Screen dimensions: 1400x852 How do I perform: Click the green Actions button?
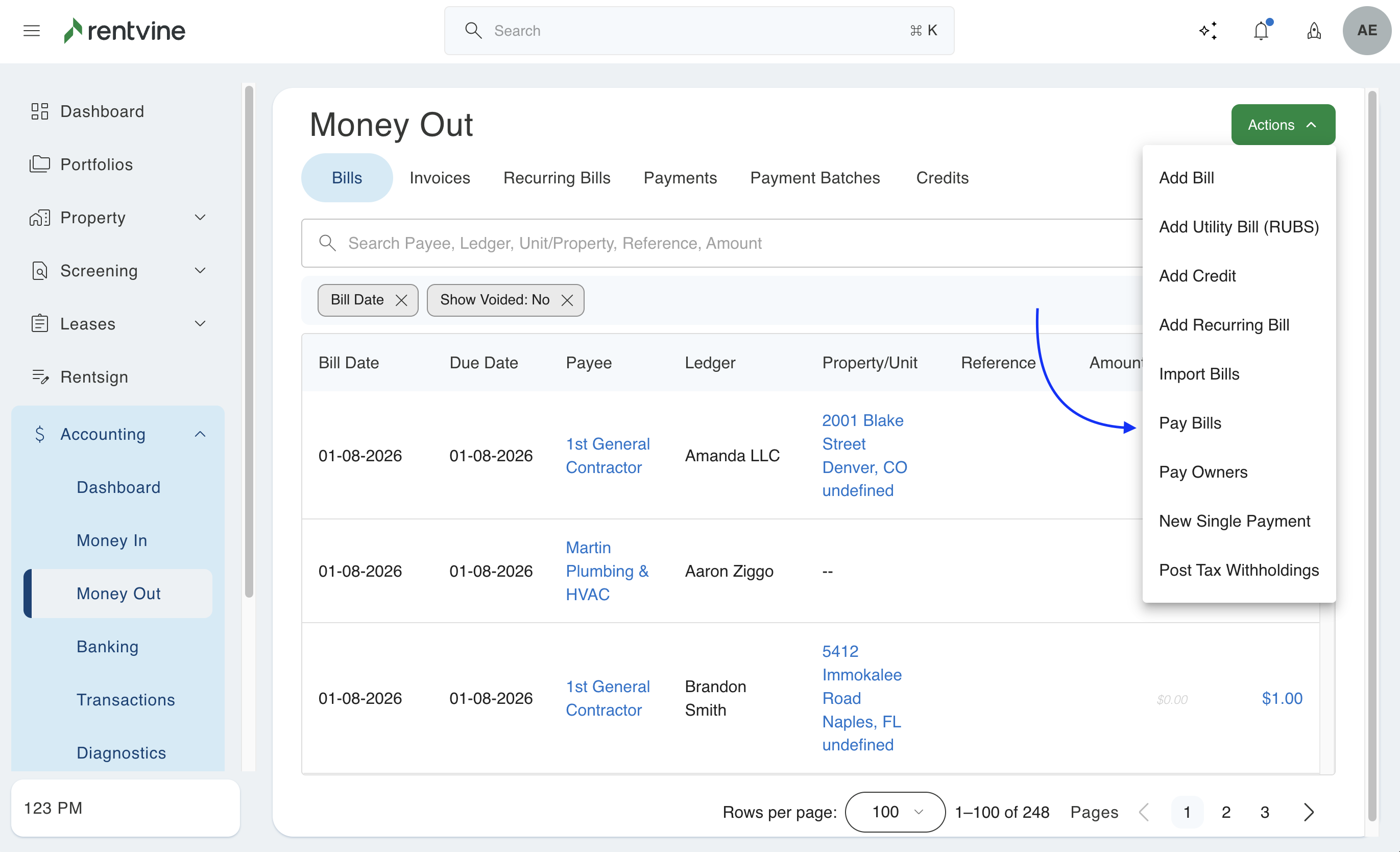click(x=1283, y=125)
